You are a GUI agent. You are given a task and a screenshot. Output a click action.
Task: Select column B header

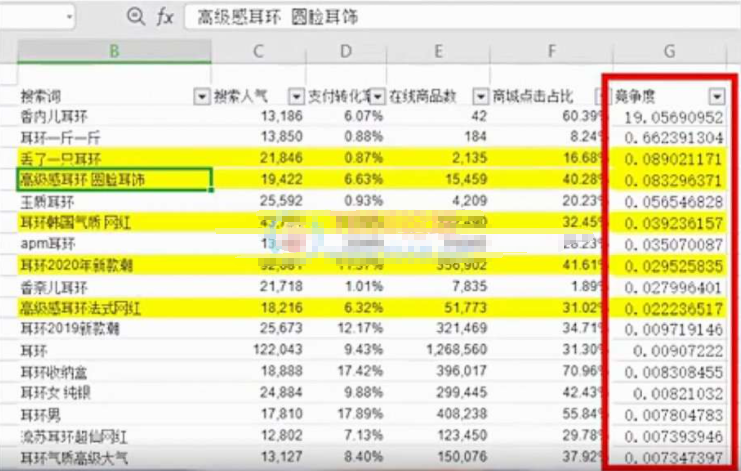point(114,51)
